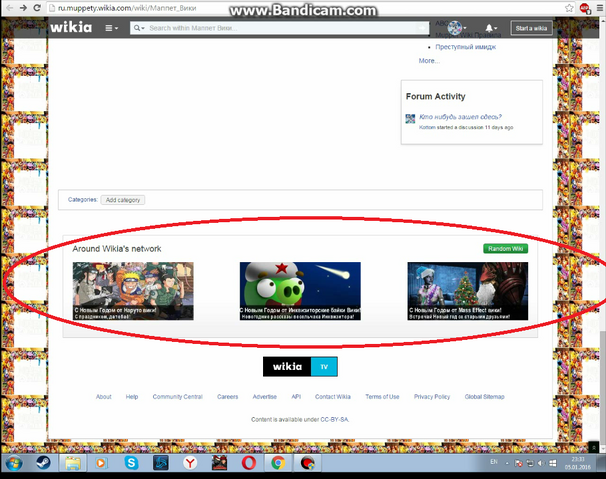Open the Privacy Policy footer link
This screenshot has width=606, height=479.
pos(432,397)
